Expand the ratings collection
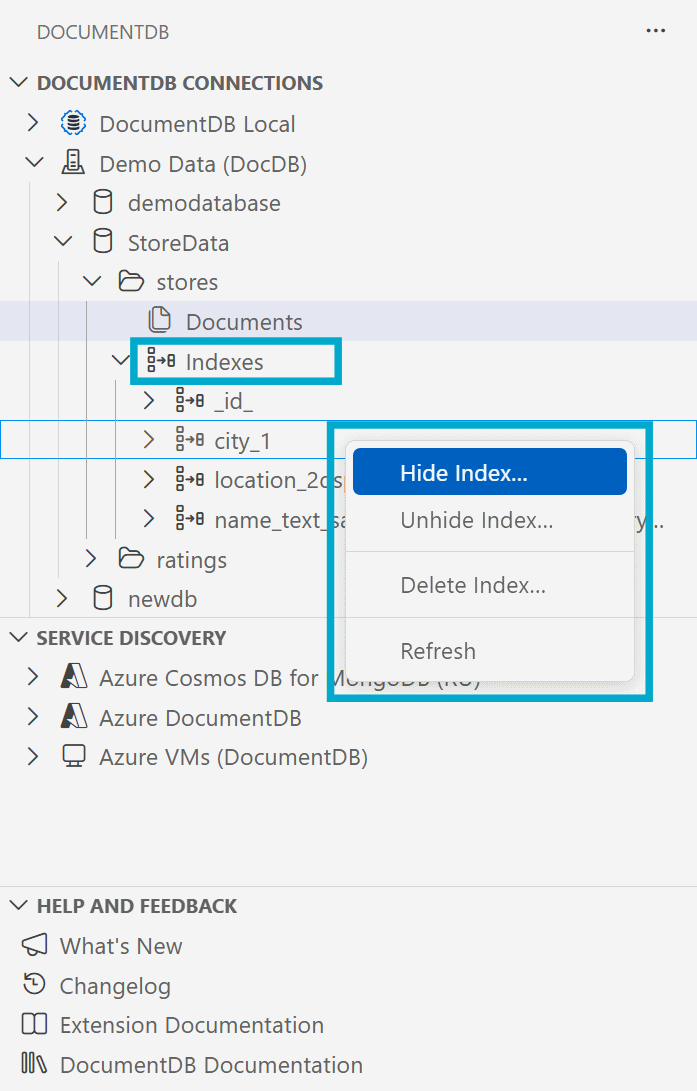 91,559
